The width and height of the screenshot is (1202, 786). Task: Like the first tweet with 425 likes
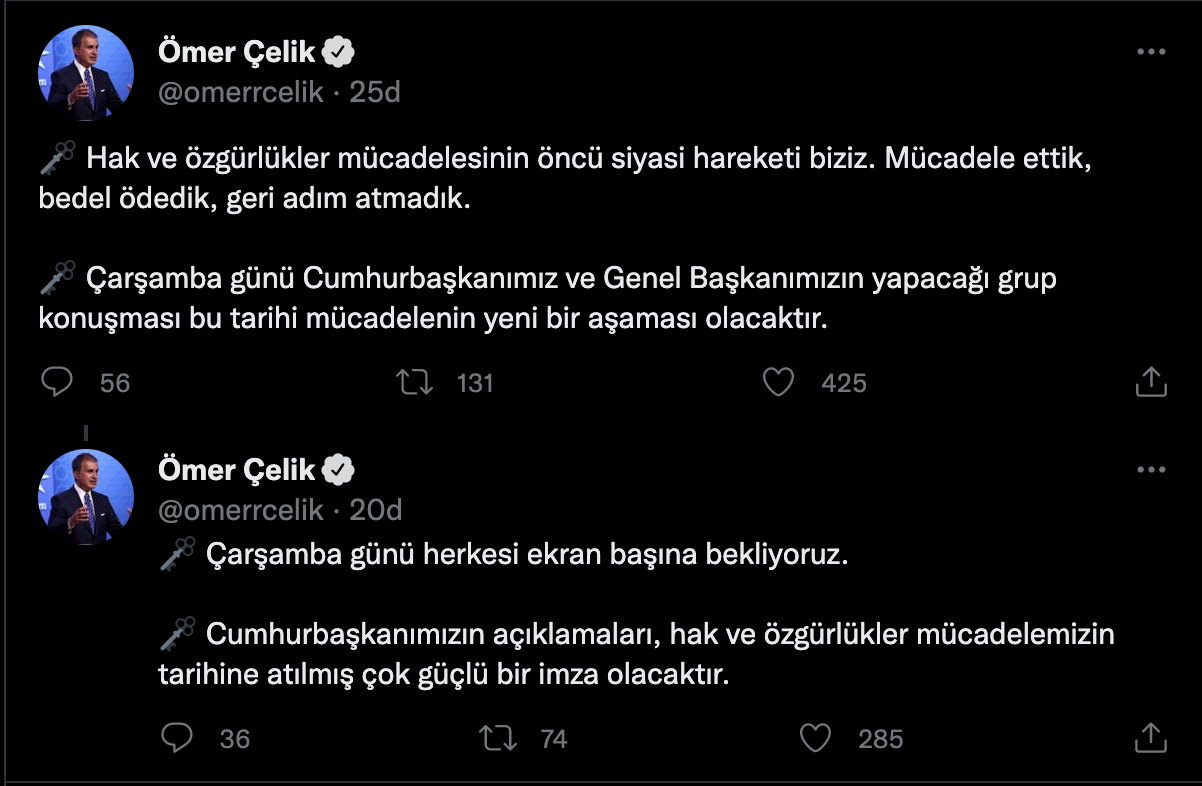[778, 381]
